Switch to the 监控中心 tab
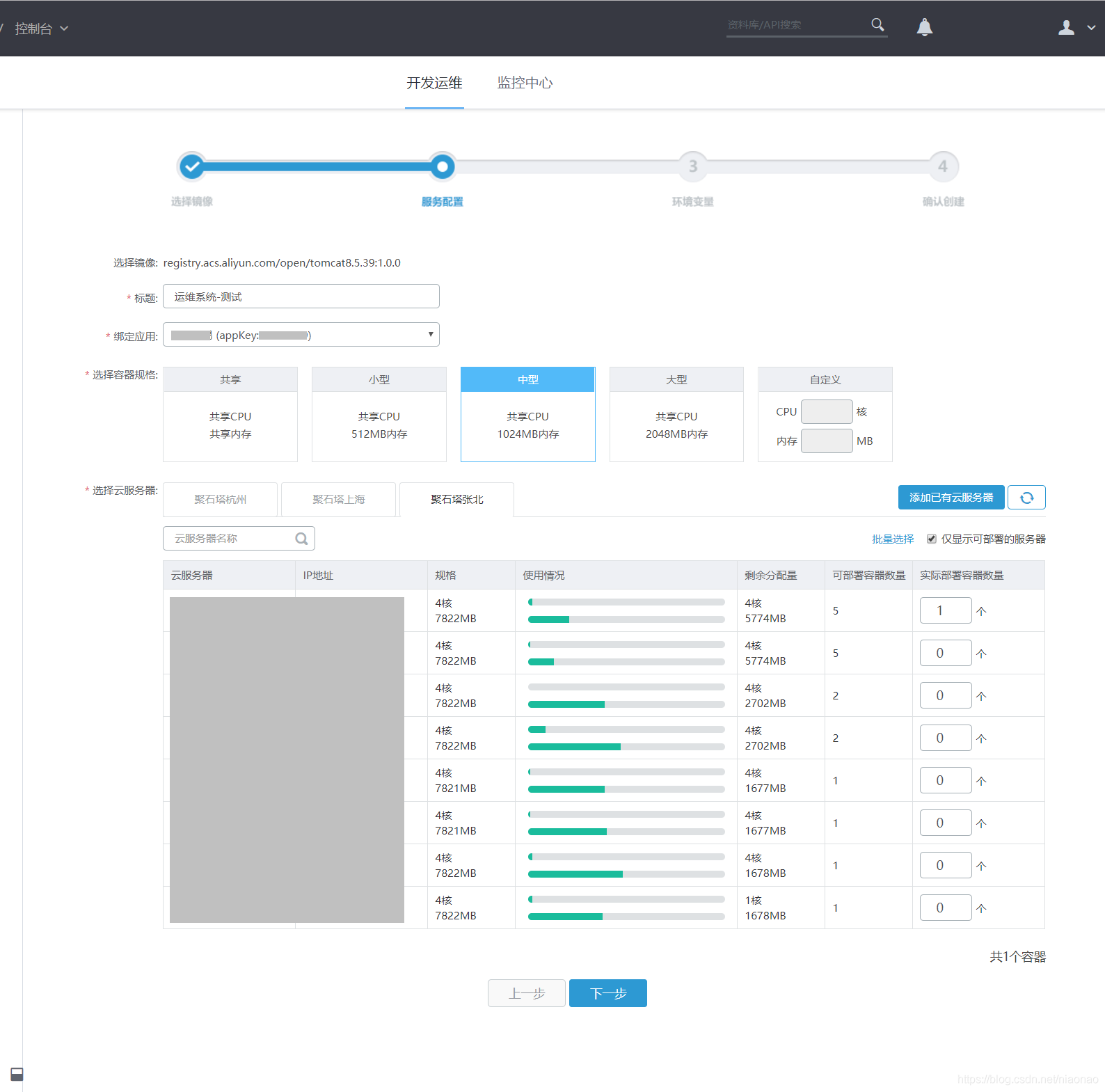 point(525,83)
